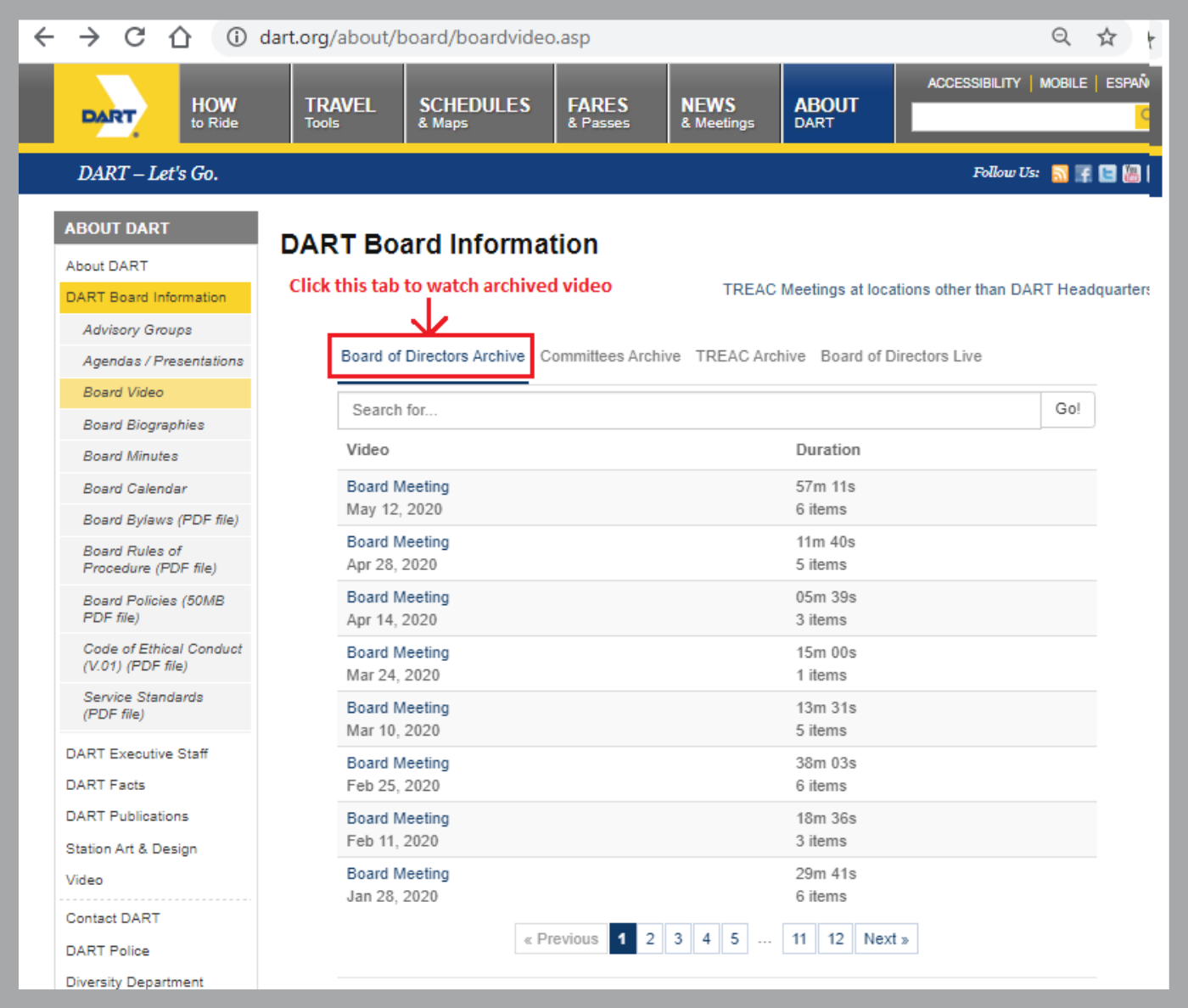The image size is (1188, 1008).
Task: Select the Board of Directors Archive tab
Action: point(433,356)
